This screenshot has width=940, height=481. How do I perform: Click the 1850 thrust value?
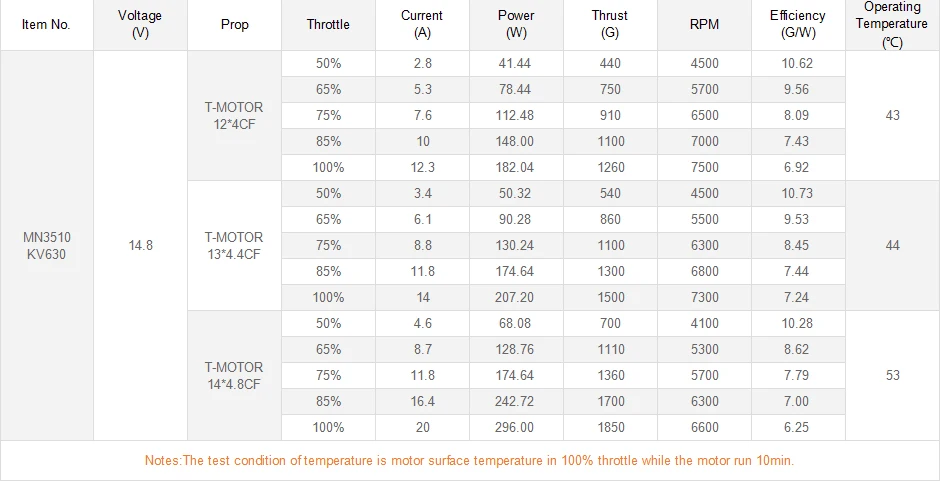pyautogui.click(x=609, y=427)
